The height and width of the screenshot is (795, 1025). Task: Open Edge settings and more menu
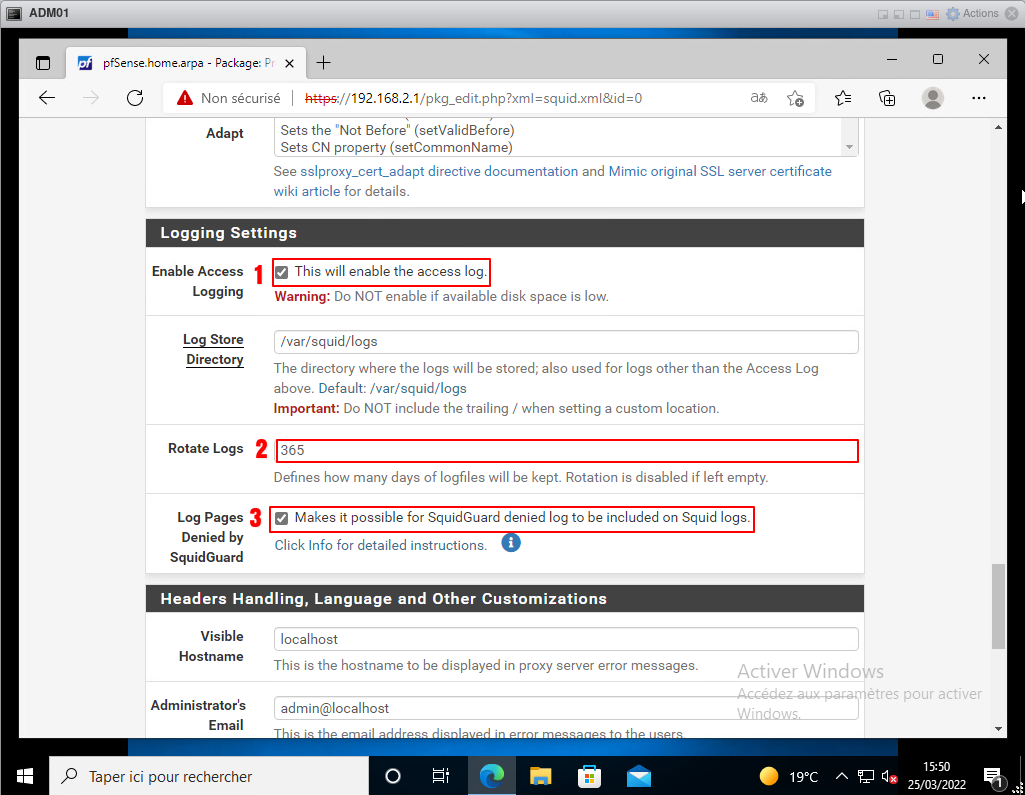[x=979, y=98]
